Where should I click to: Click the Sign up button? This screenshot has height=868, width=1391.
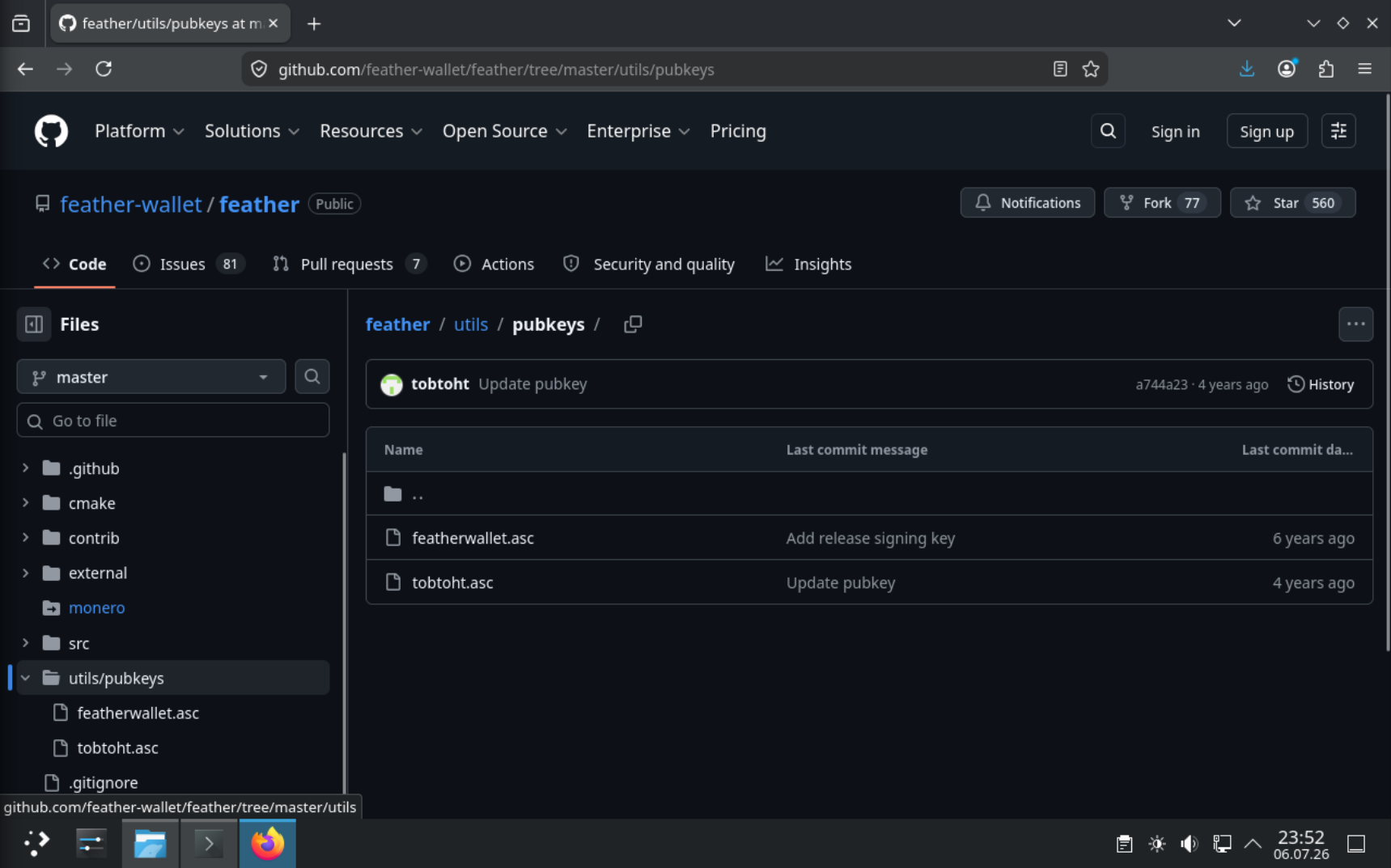click(x=1266, y=131)
